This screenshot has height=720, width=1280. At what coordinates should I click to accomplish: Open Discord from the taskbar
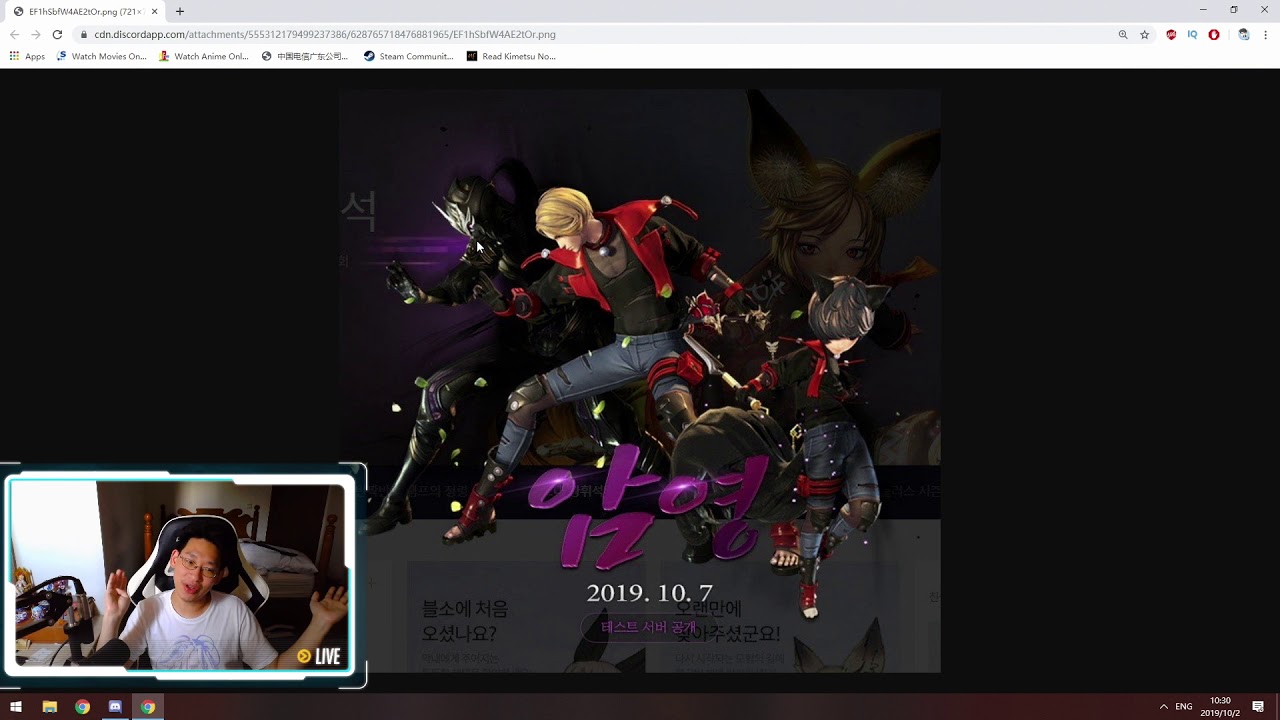(x=115, y=707)
